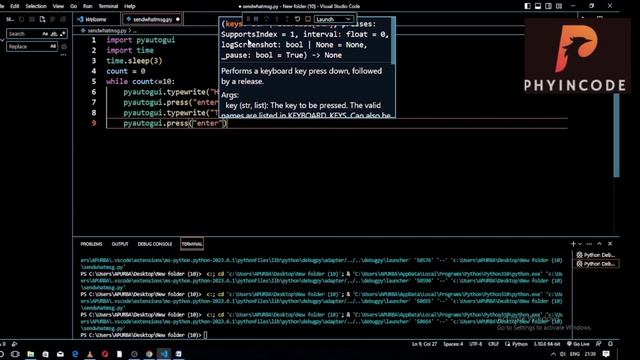Screen dimensions: 640x360
Task: Toggle Preserve Case in Replace box
Action: 53,47
